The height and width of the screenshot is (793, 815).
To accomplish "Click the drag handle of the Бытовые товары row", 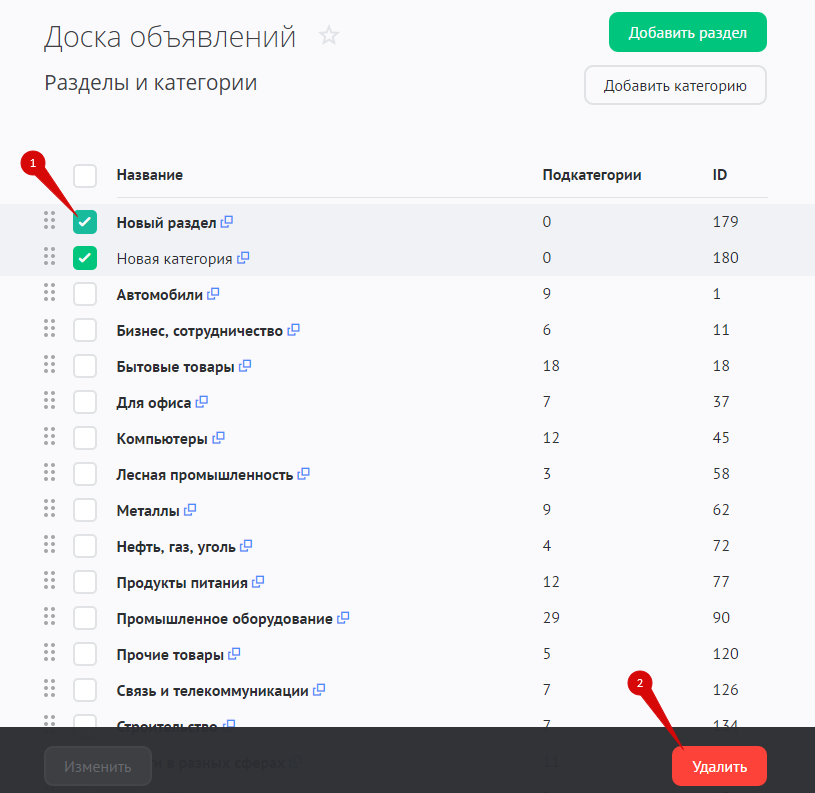I will click(x=49, y=365).
